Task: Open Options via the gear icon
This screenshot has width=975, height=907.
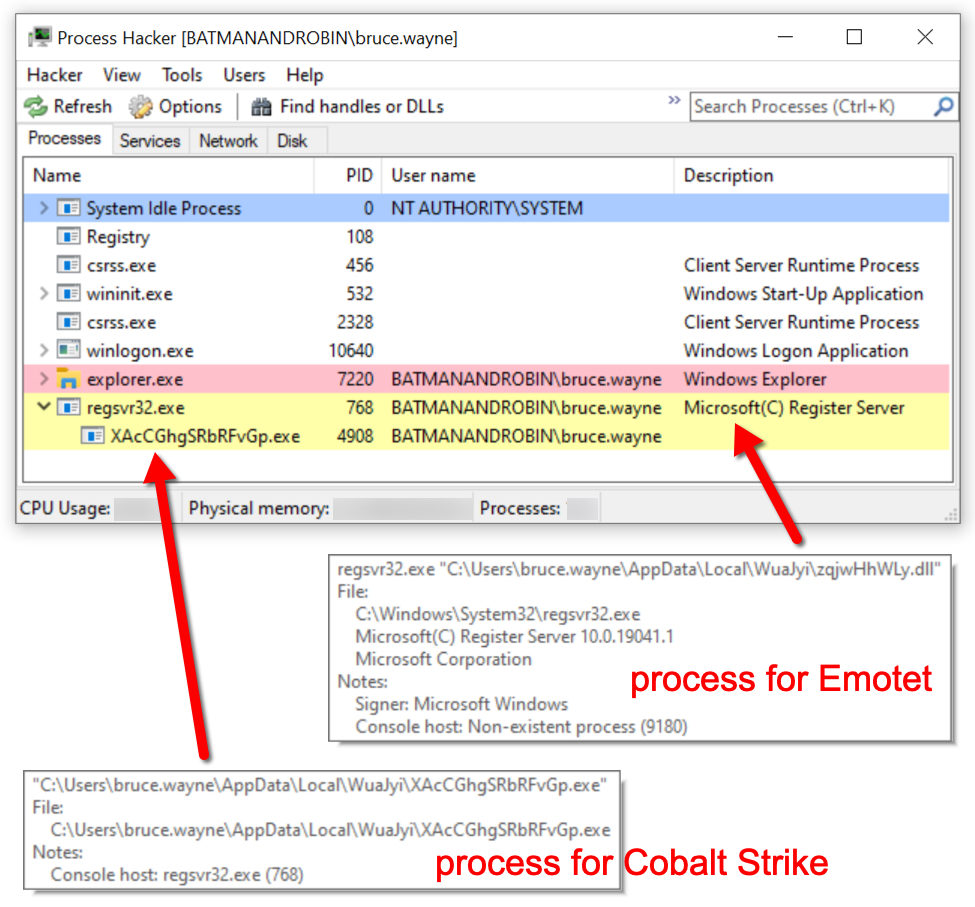Action: pyautogui.click(x=141, y=107)
